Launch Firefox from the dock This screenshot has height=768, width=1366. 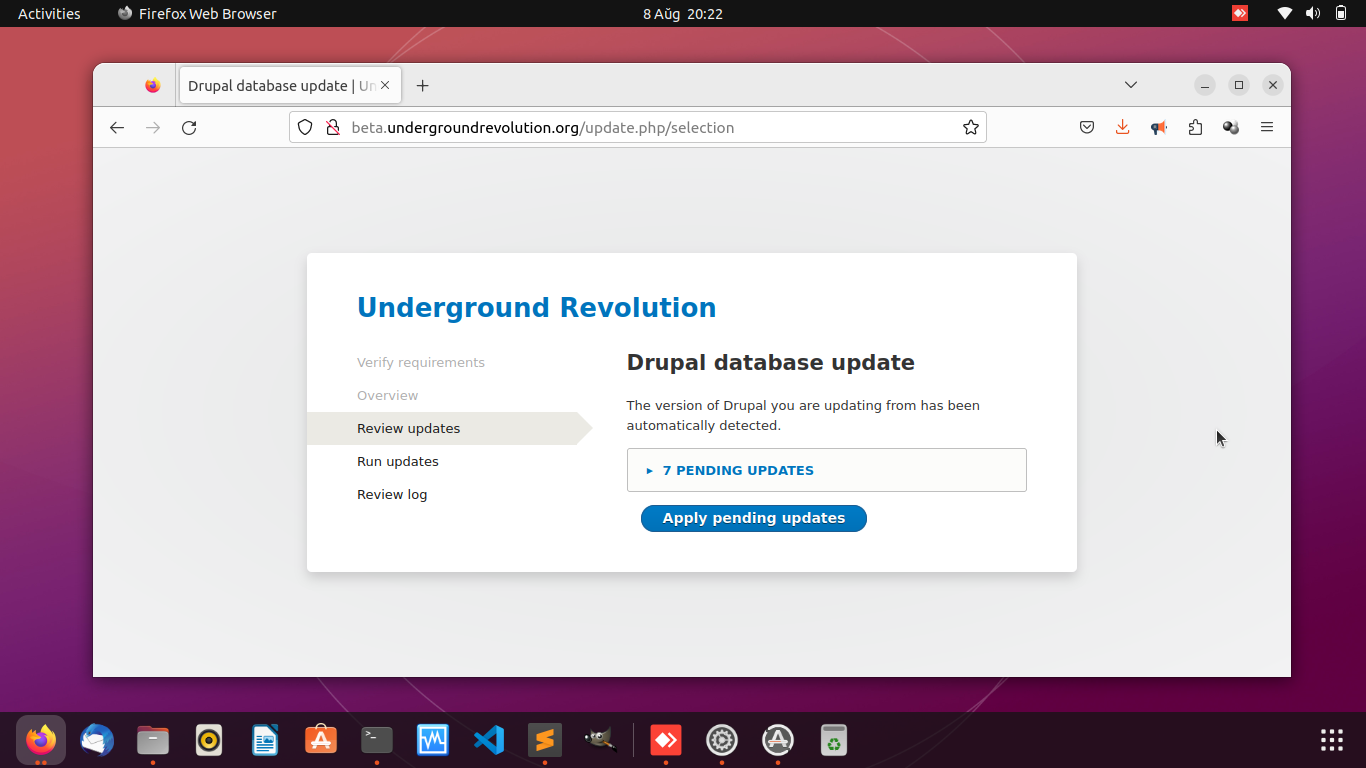(41, 740)
